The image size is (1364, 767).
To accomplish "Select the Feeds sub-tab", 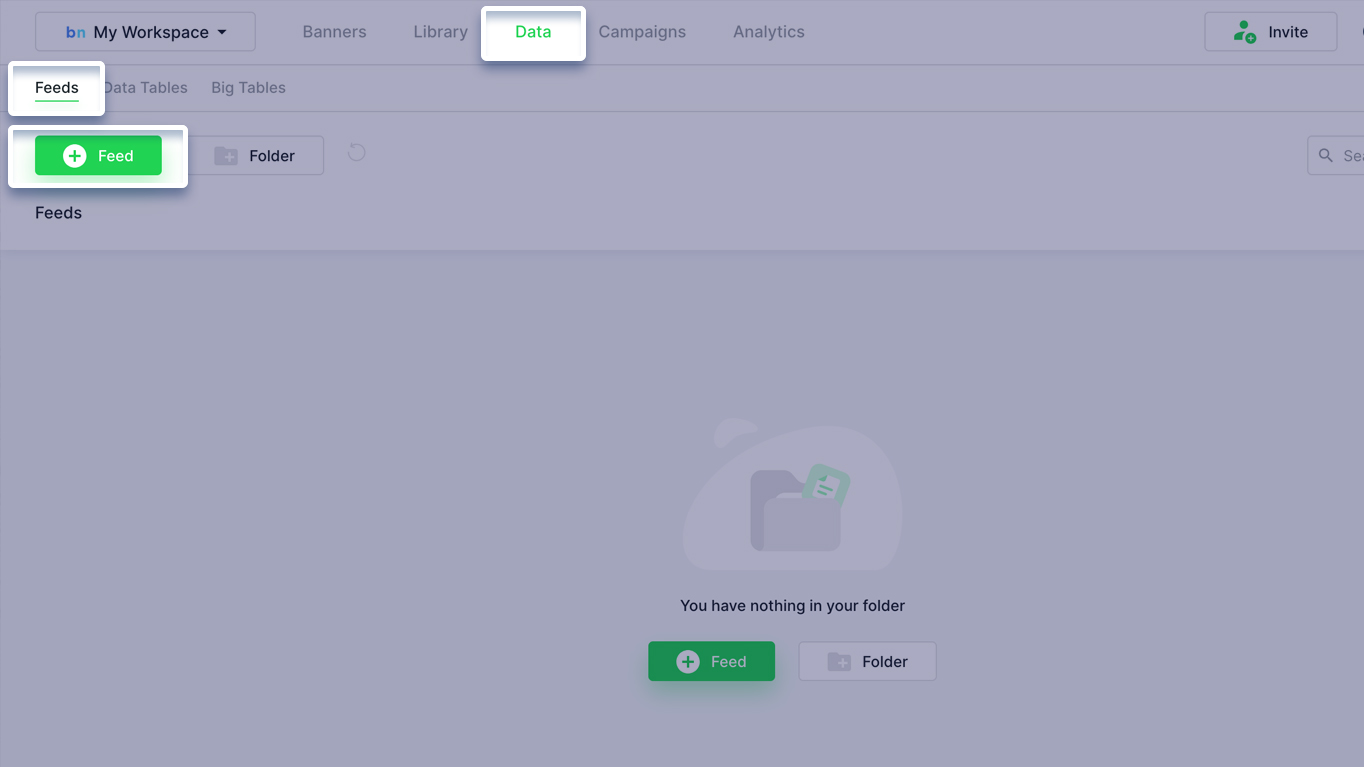I will pyautogui.click(x=57, y=88).
